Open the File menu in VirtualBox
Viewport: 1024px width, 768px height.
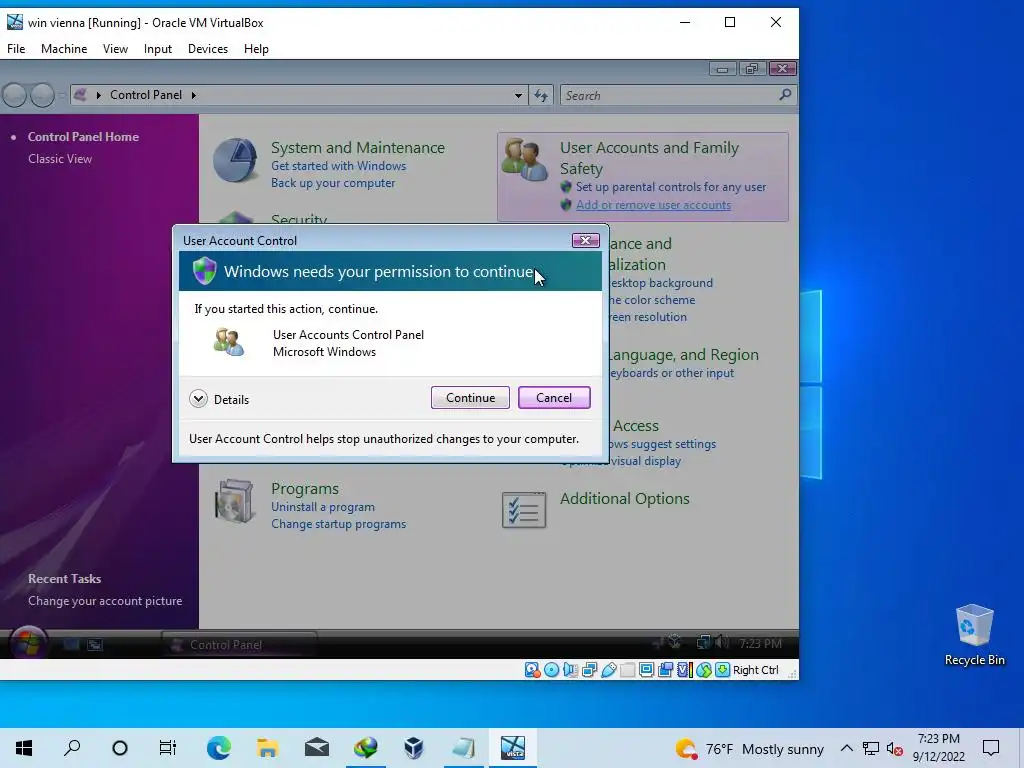(x=16, y=49)
